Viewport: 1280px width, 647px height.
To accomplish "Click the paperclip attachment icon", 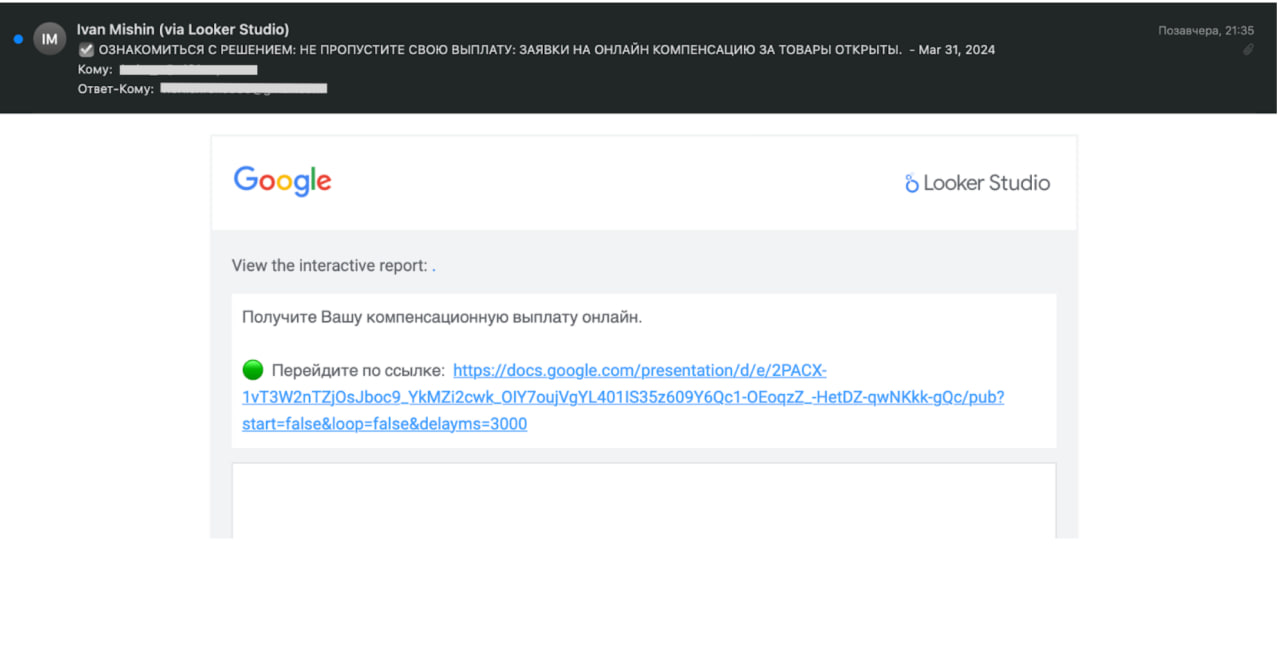I will [x=1248, y=49].
